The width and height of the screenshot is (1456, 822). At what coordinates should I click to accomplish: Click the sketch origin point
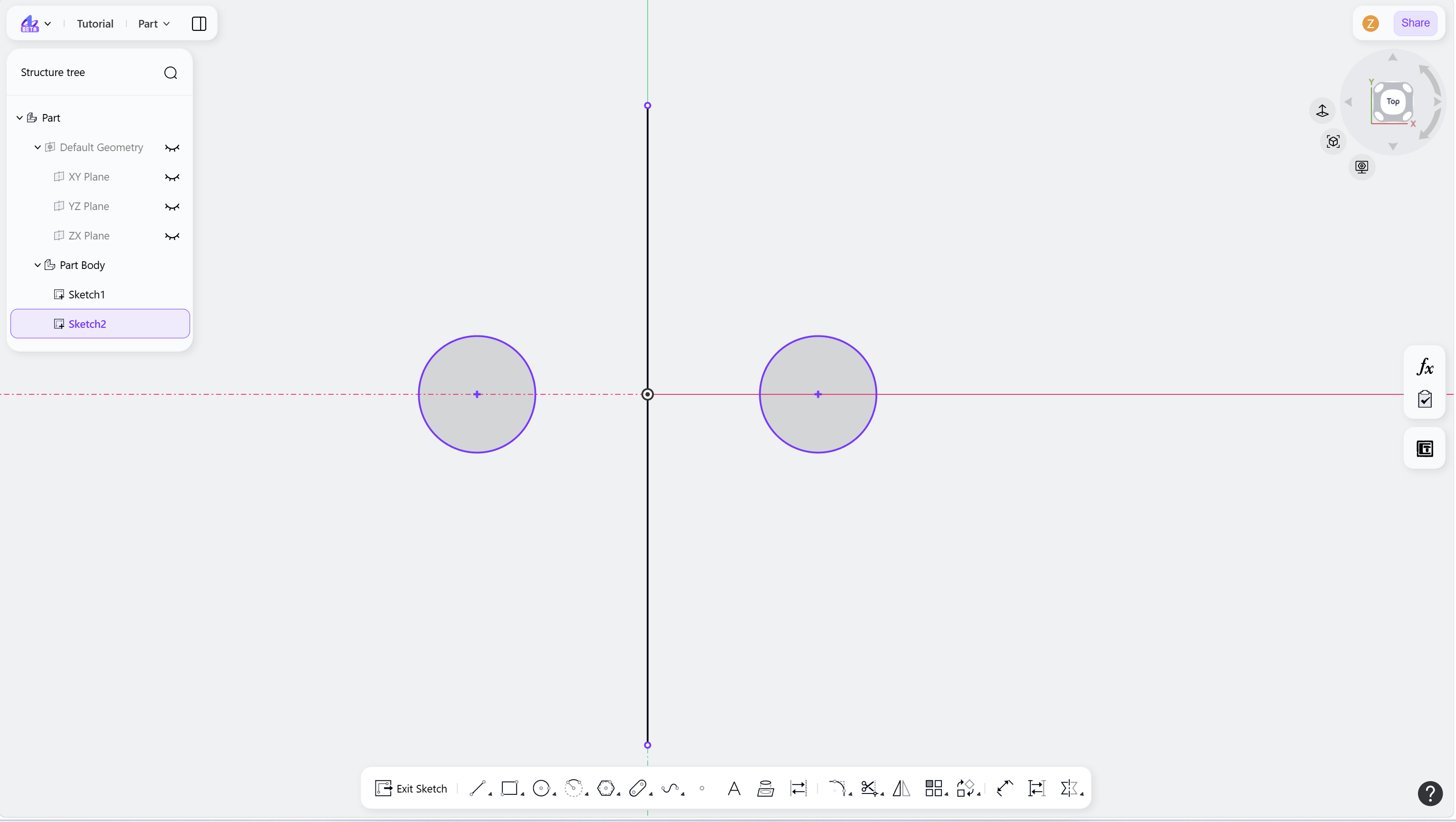pyautogui.click(x=648, y=394)
